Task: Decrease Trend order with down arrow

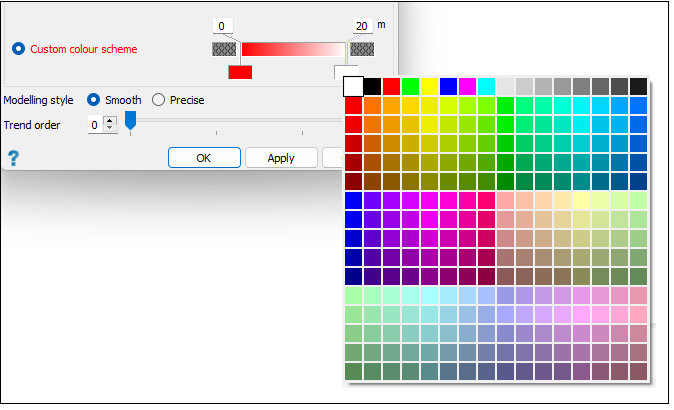Action: (110, 128)
